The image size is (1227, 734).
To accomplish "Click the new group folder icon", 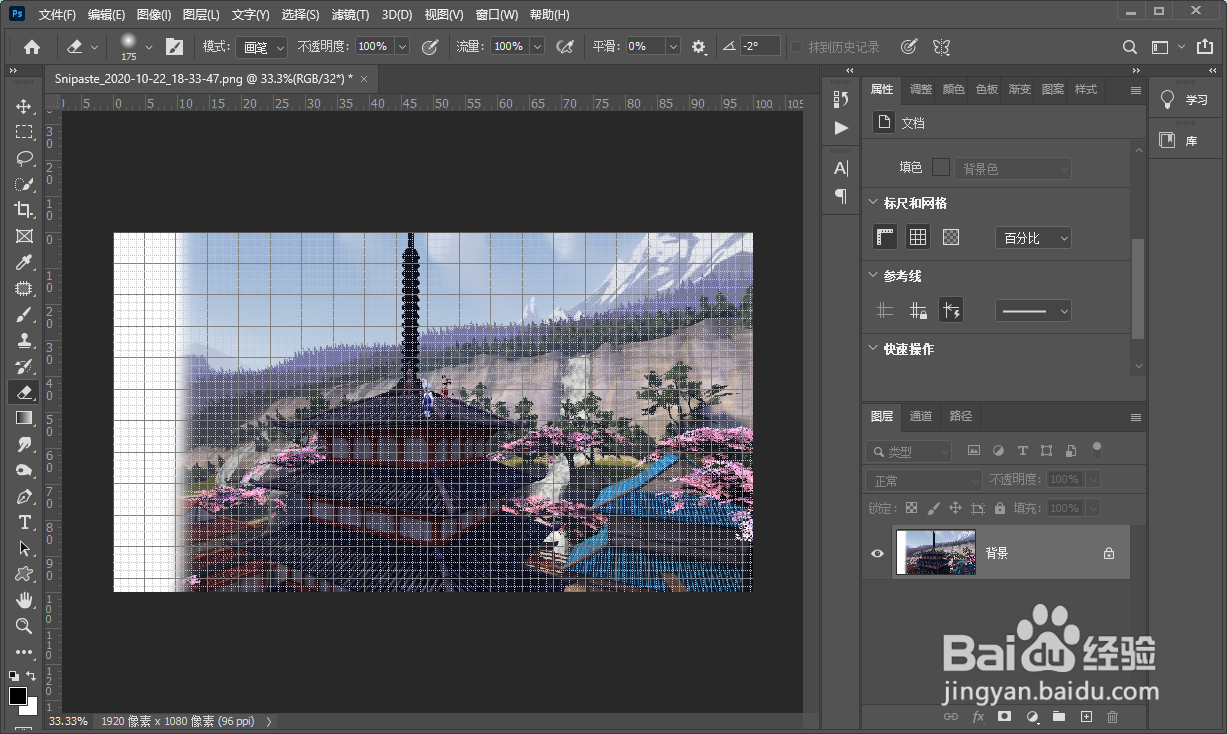I will click(1059, 717).
